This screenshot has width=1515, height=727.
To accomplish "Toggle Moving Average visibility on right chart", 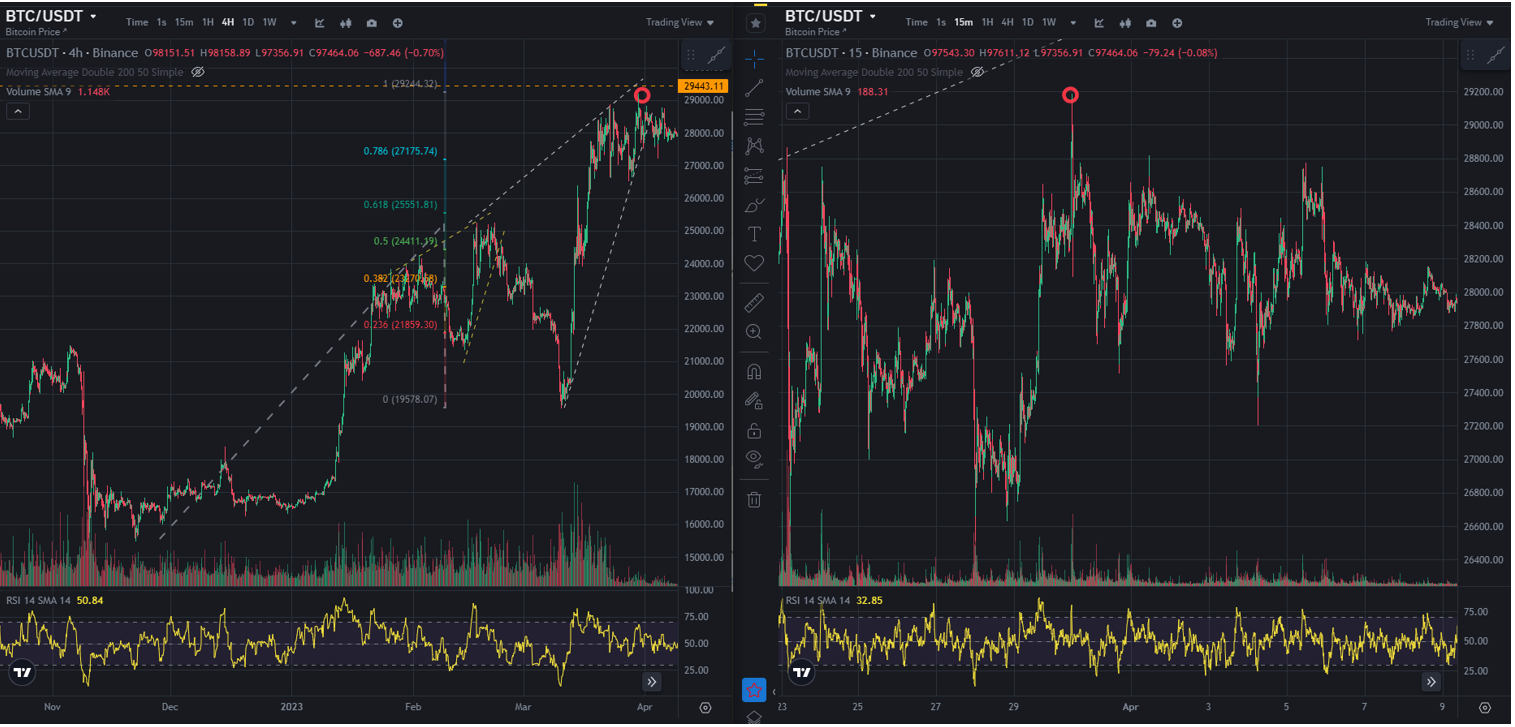I will pos(978,72).
